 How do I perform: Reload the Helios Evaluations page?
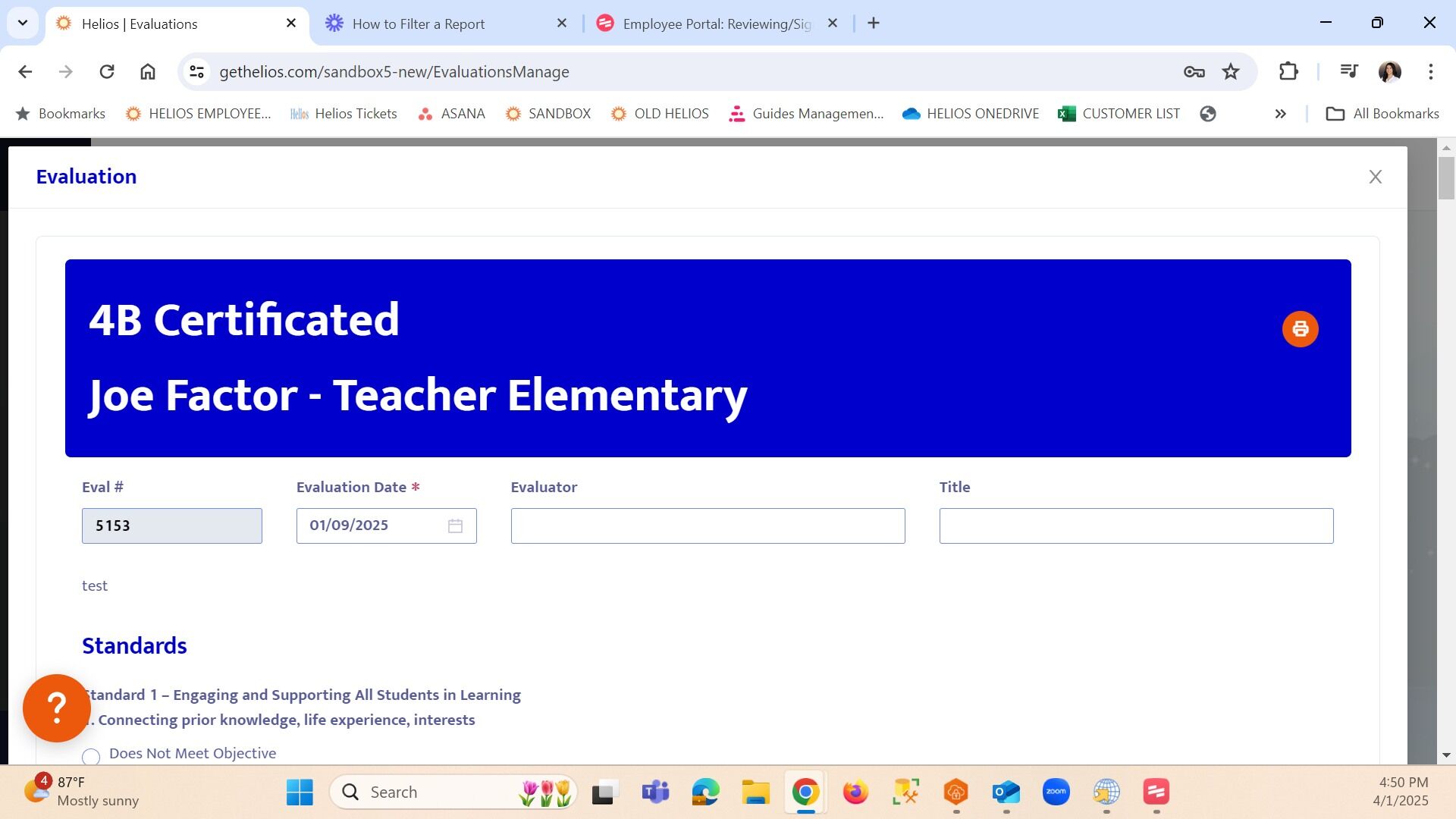point(107,71)
